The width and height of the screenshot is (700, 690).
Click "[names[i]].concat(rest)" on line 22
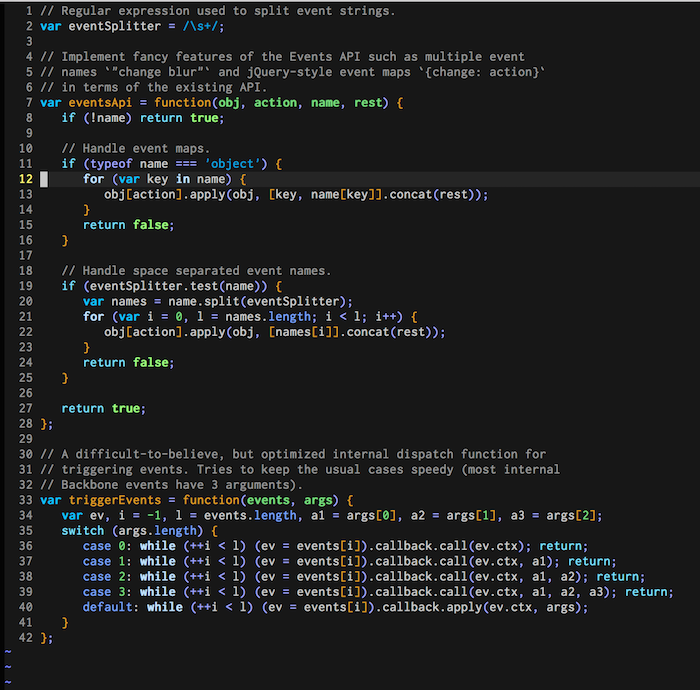coord(354,332)
